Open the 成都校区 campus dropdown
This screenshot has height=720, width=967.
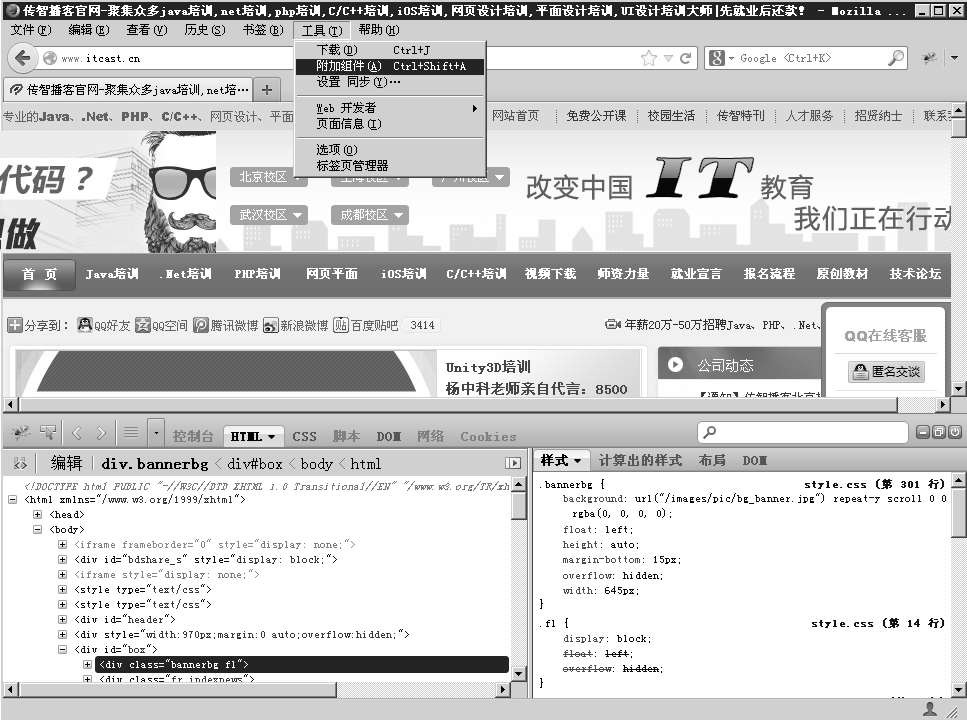coord(369,215)
